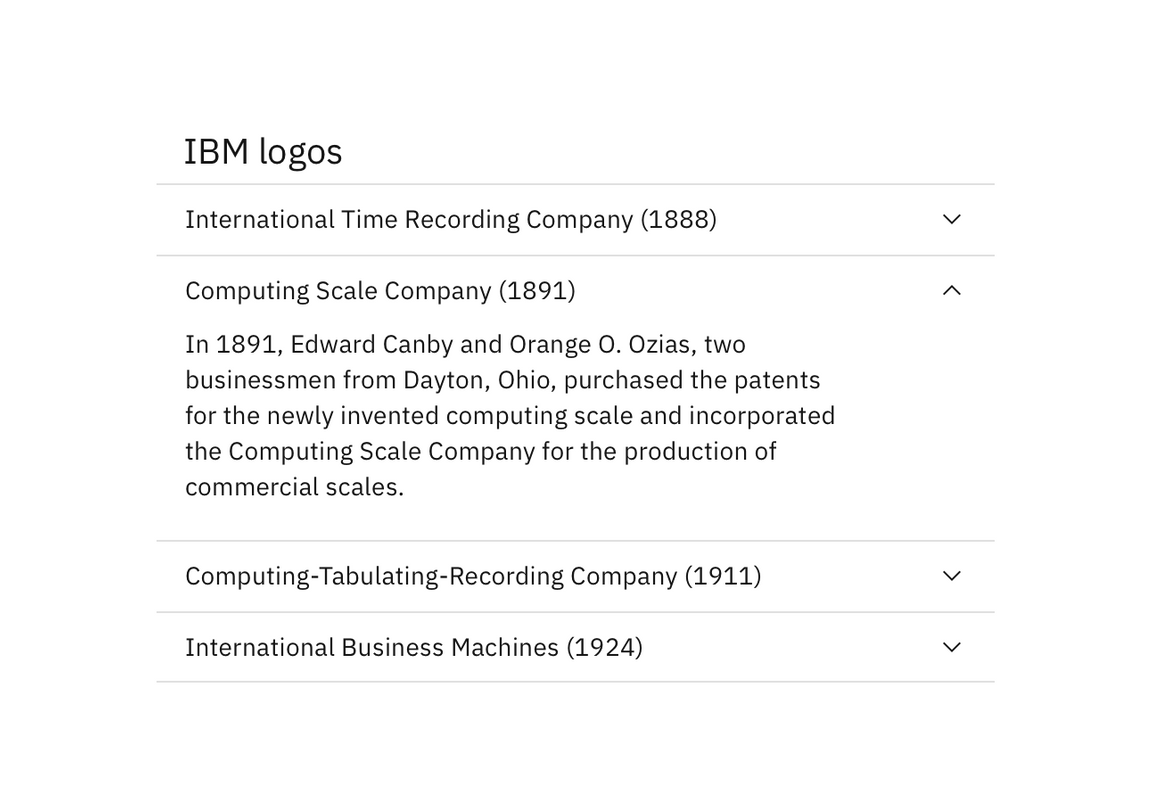Collapse the Computing Scale Company (1891) section
Viewport: 1152px width, 810px height.
coord(380,290)
